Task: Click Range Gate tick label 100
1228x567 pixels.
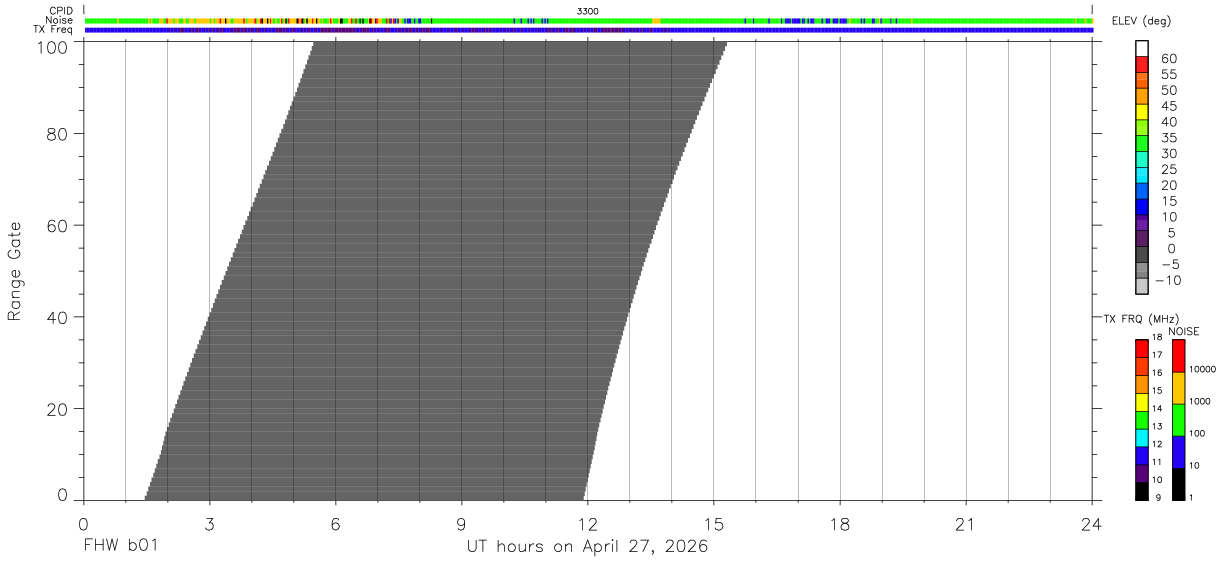Action: click(x=52, y=45)
